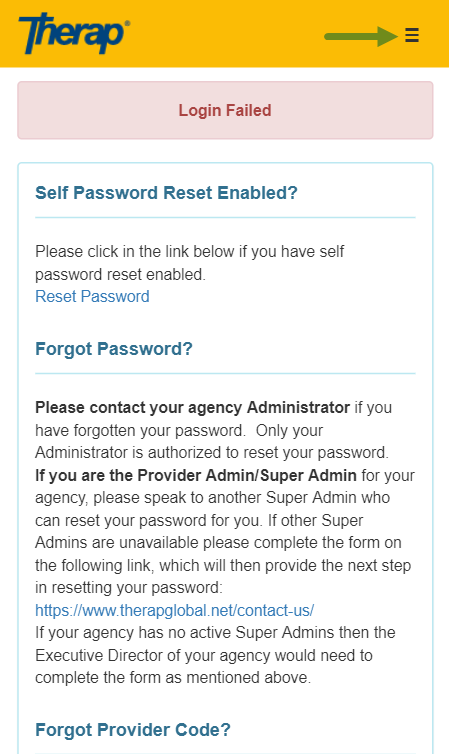The image size is (449, 754).
Task: Open the therapglobal.net contact-us link
Action: (175, 610)
